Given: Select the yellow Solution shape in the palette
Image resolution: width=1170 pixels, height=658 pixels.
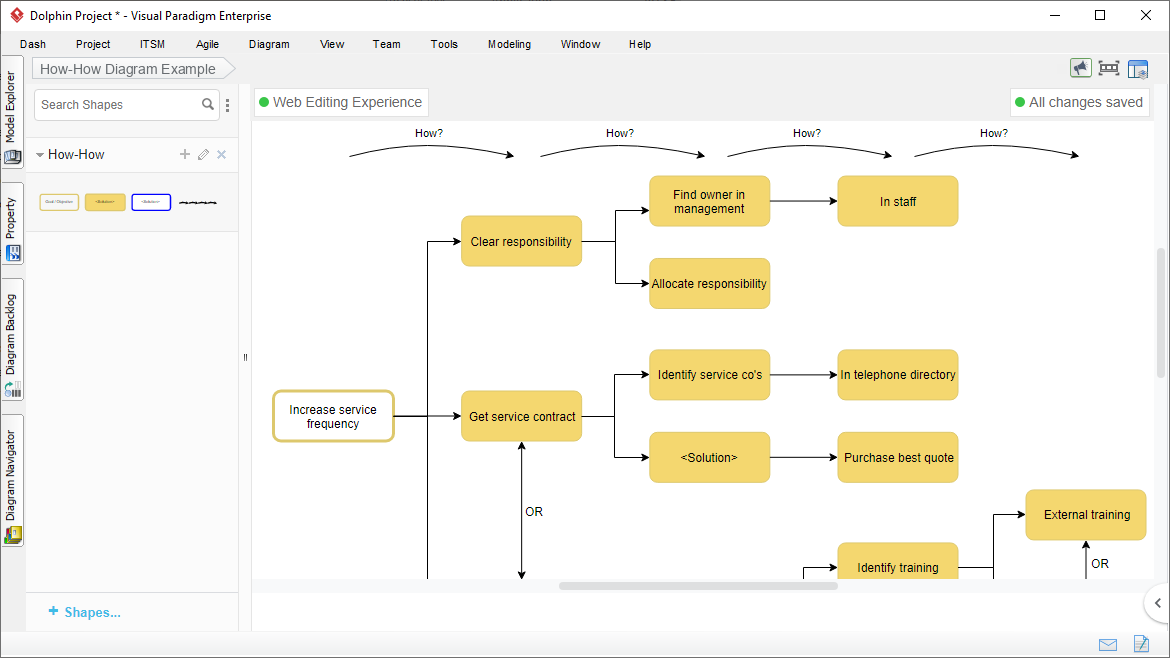Looking at the screenshot, I should pos(105,202).
